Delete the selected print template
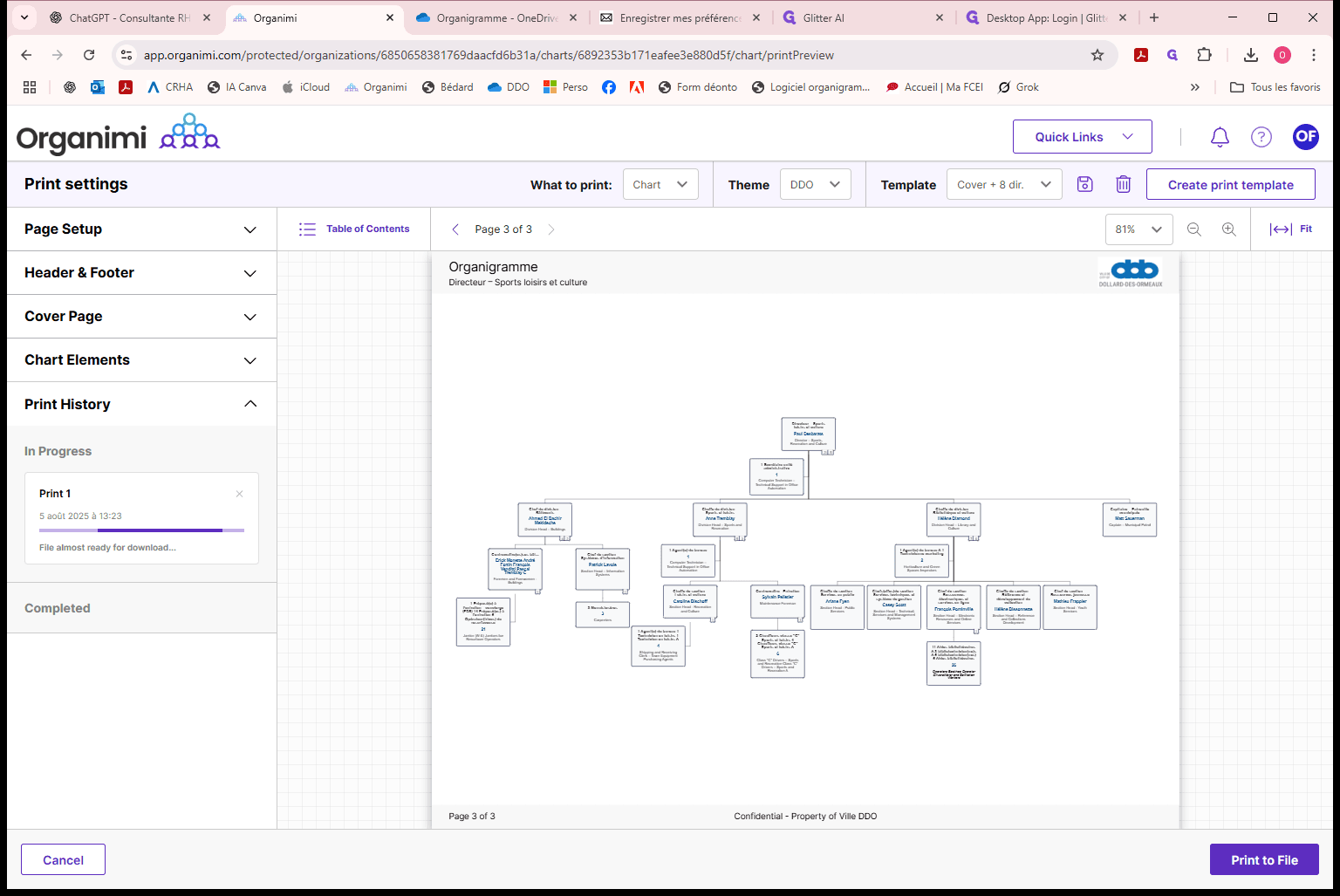 1124,184
